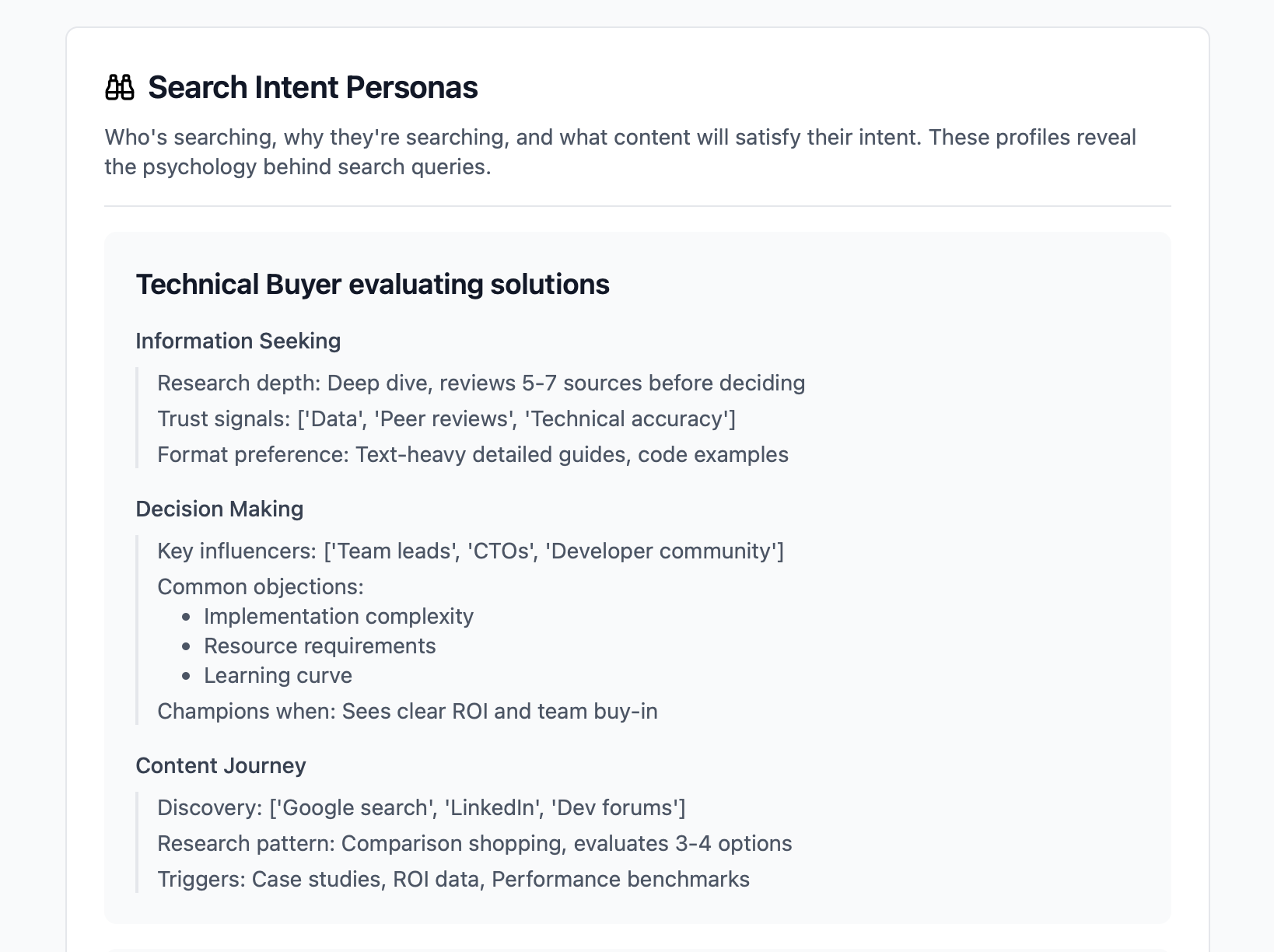Click the Discovery channels line

click(x=422, y=807)
